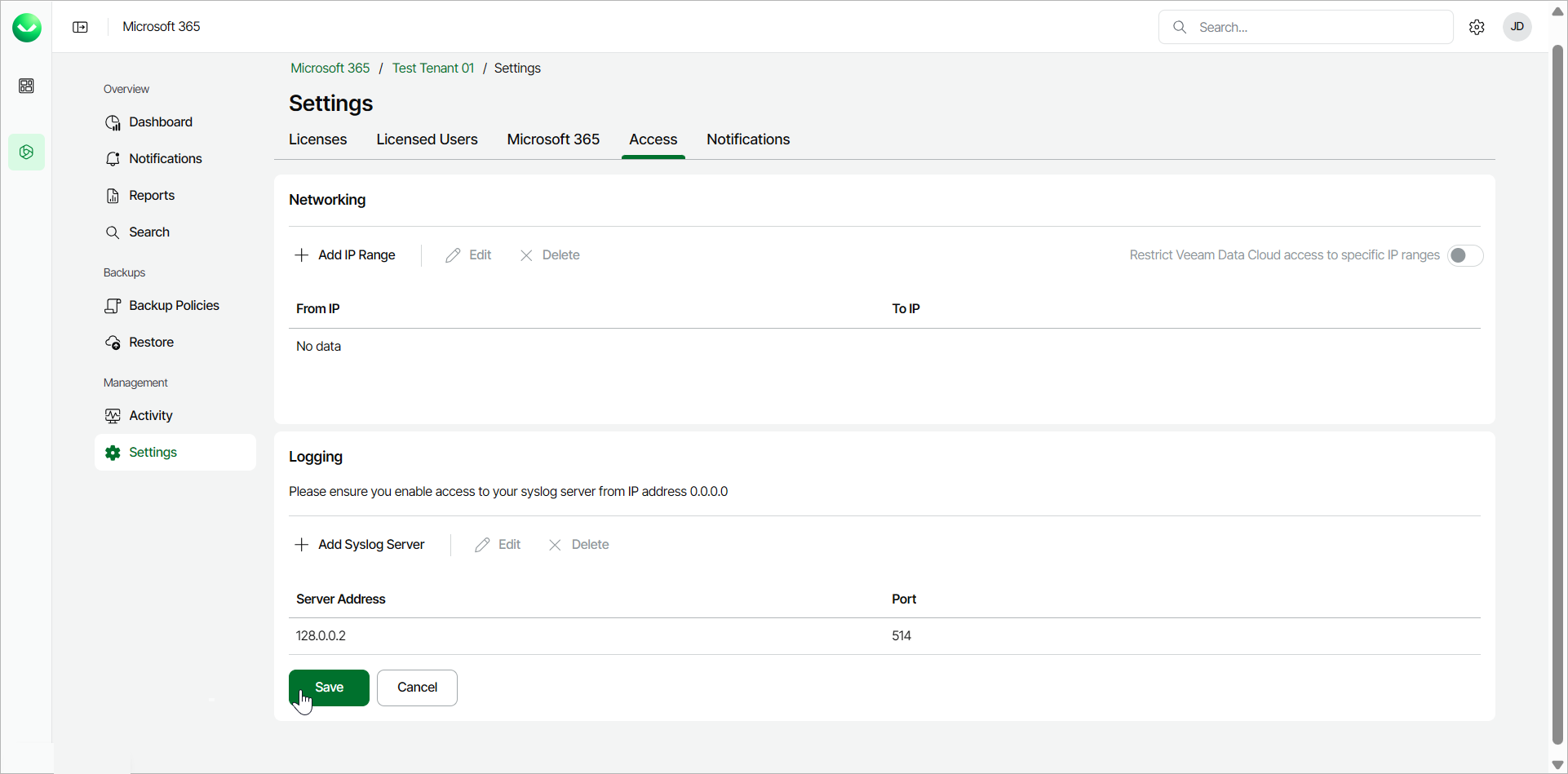Image resolution: width=1568 pixels, height=774 pixels.
Task: Click Add Syslog Server
Action: click(360, 545)
